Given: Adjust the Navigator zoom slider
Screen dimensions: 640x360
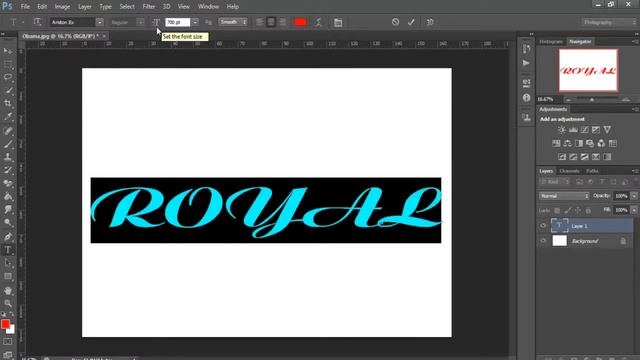Looking at the screenshot, I should coord(592,100).
